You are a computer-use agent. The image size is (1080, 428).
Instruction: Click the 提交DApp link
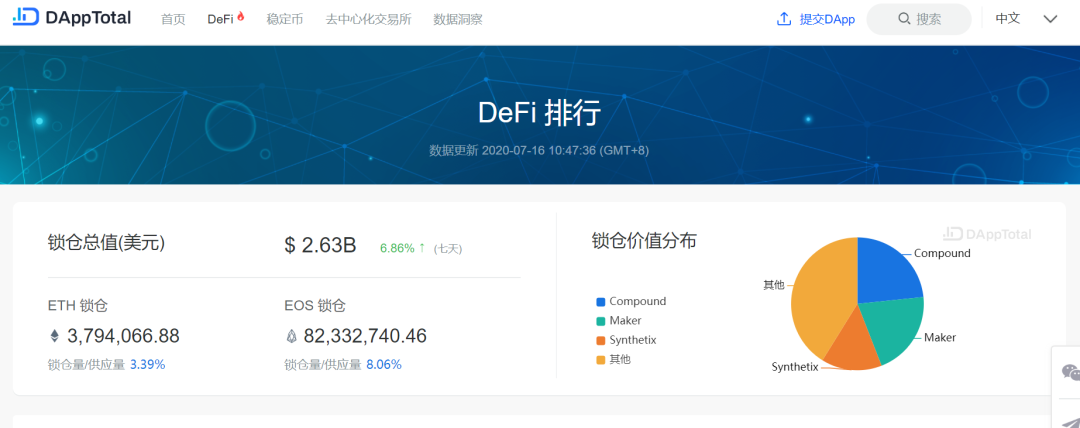pyautogui.click(x=827, y=19)
